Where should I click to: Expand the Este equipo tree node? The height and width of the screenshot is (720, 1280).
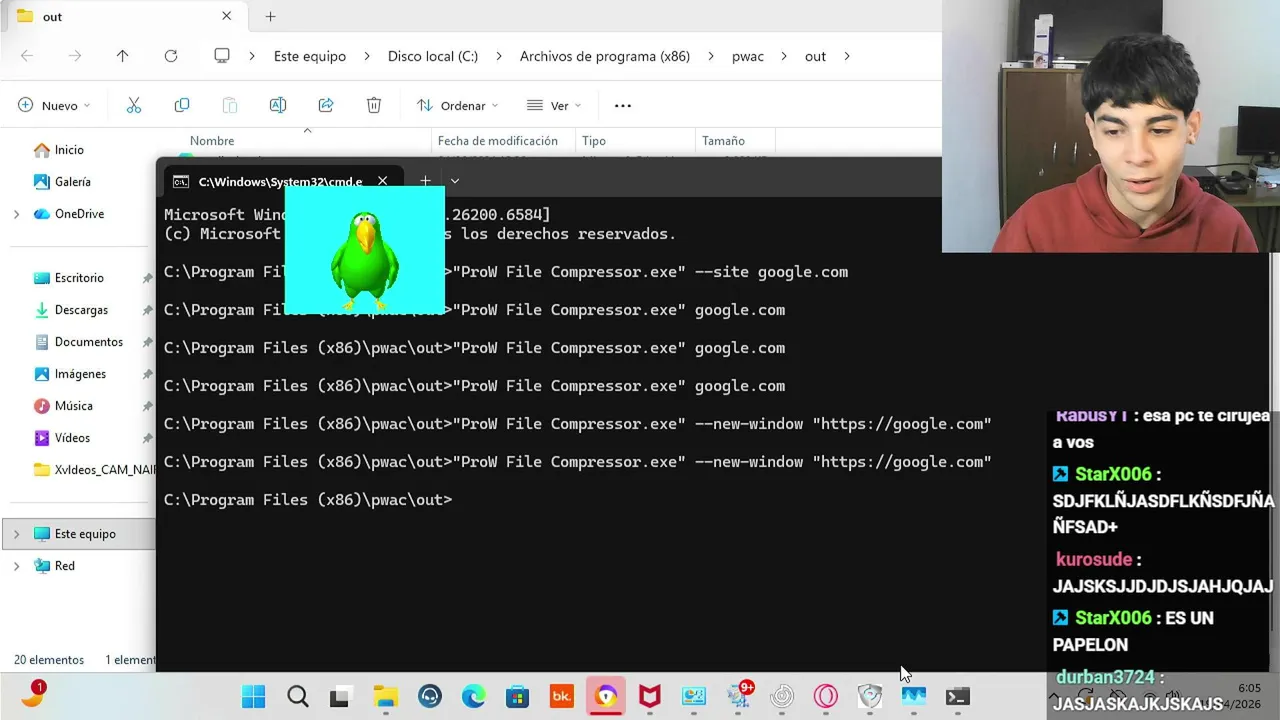[16, 534]
